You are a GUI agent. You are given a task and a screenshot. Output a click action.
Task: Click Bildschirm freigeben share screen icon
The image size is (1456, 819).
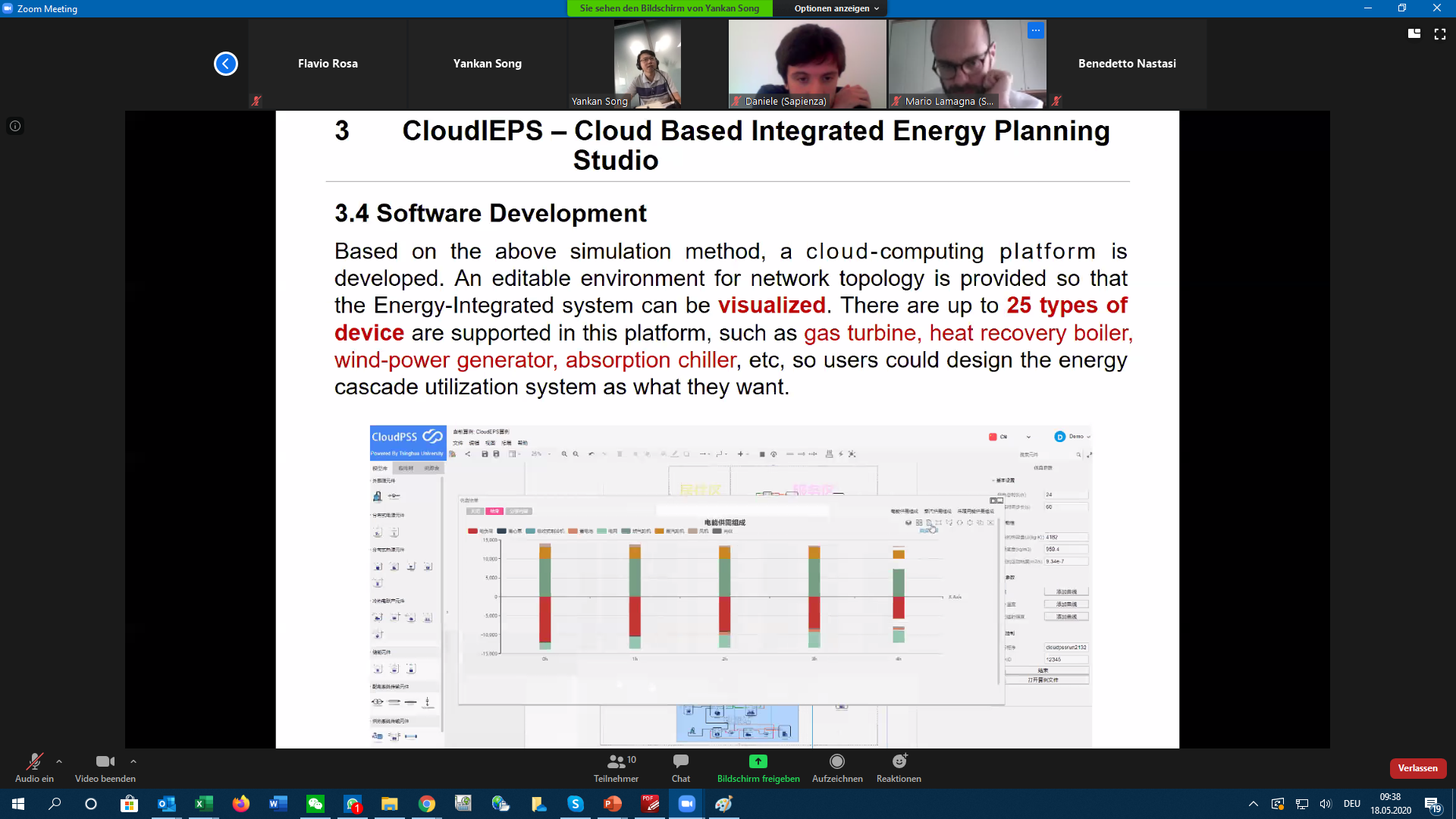tap(758, 761)
